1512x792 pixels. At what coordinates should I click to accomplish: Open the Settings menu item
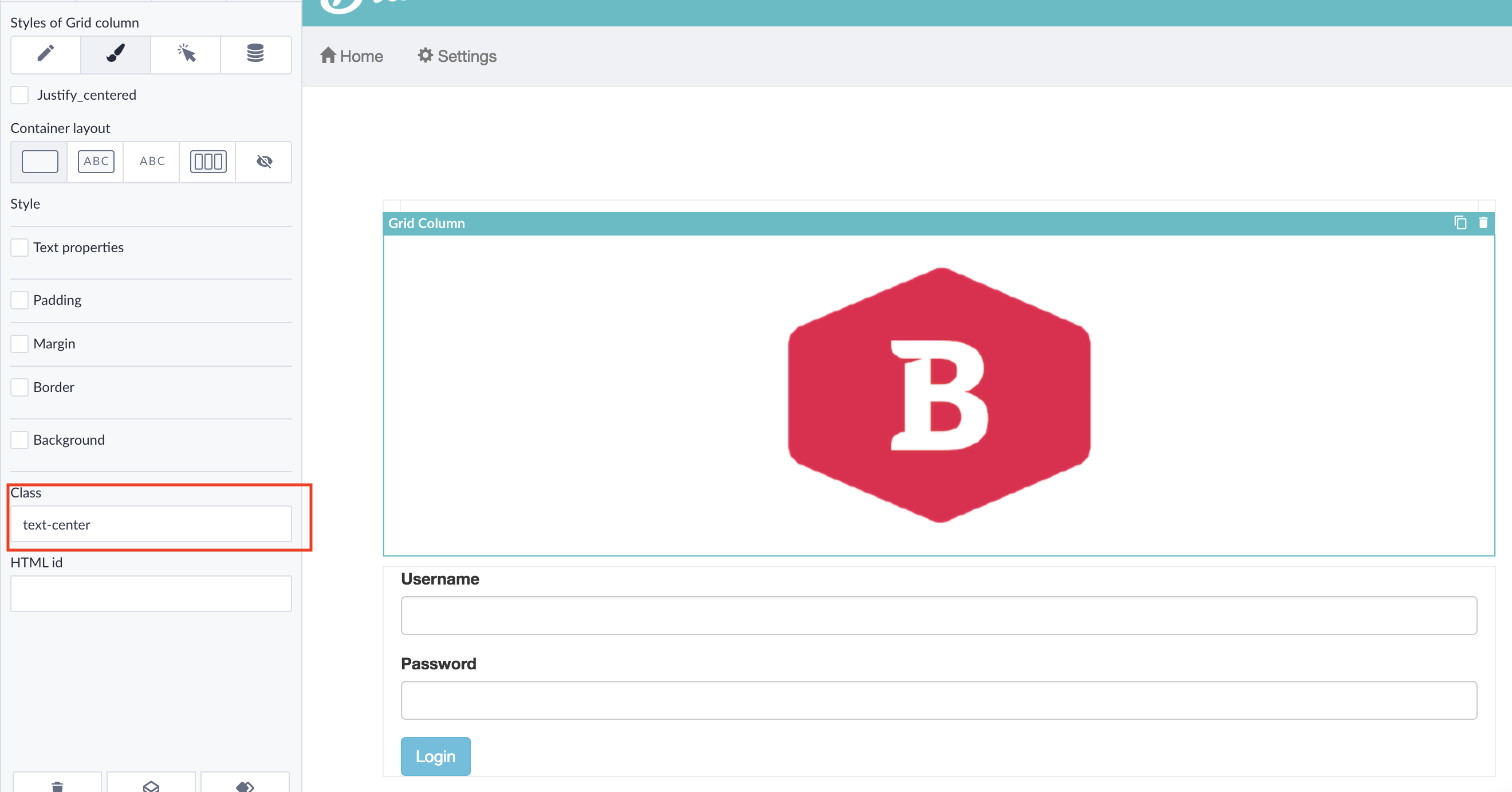tap(456, 56)
